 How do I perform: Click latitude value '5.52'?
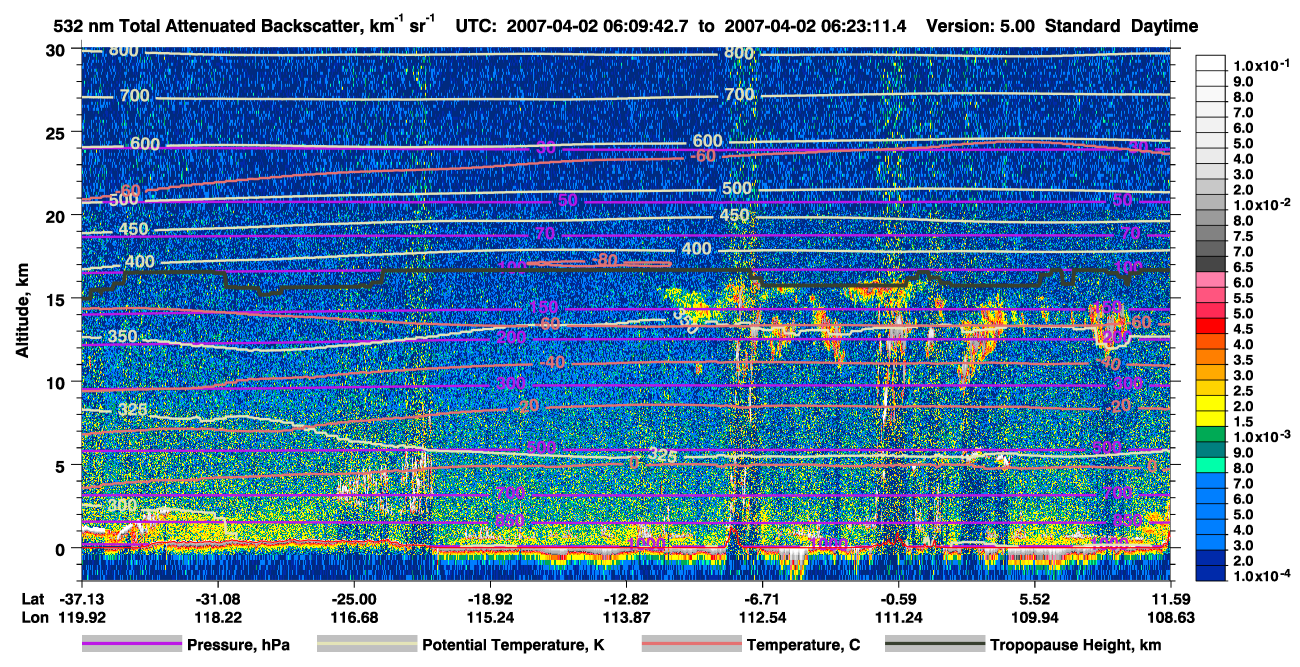(x=1034, y=598)
